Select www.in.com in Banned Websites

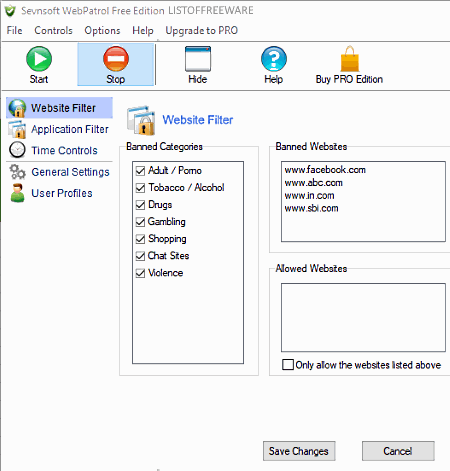tap(309, 196)
